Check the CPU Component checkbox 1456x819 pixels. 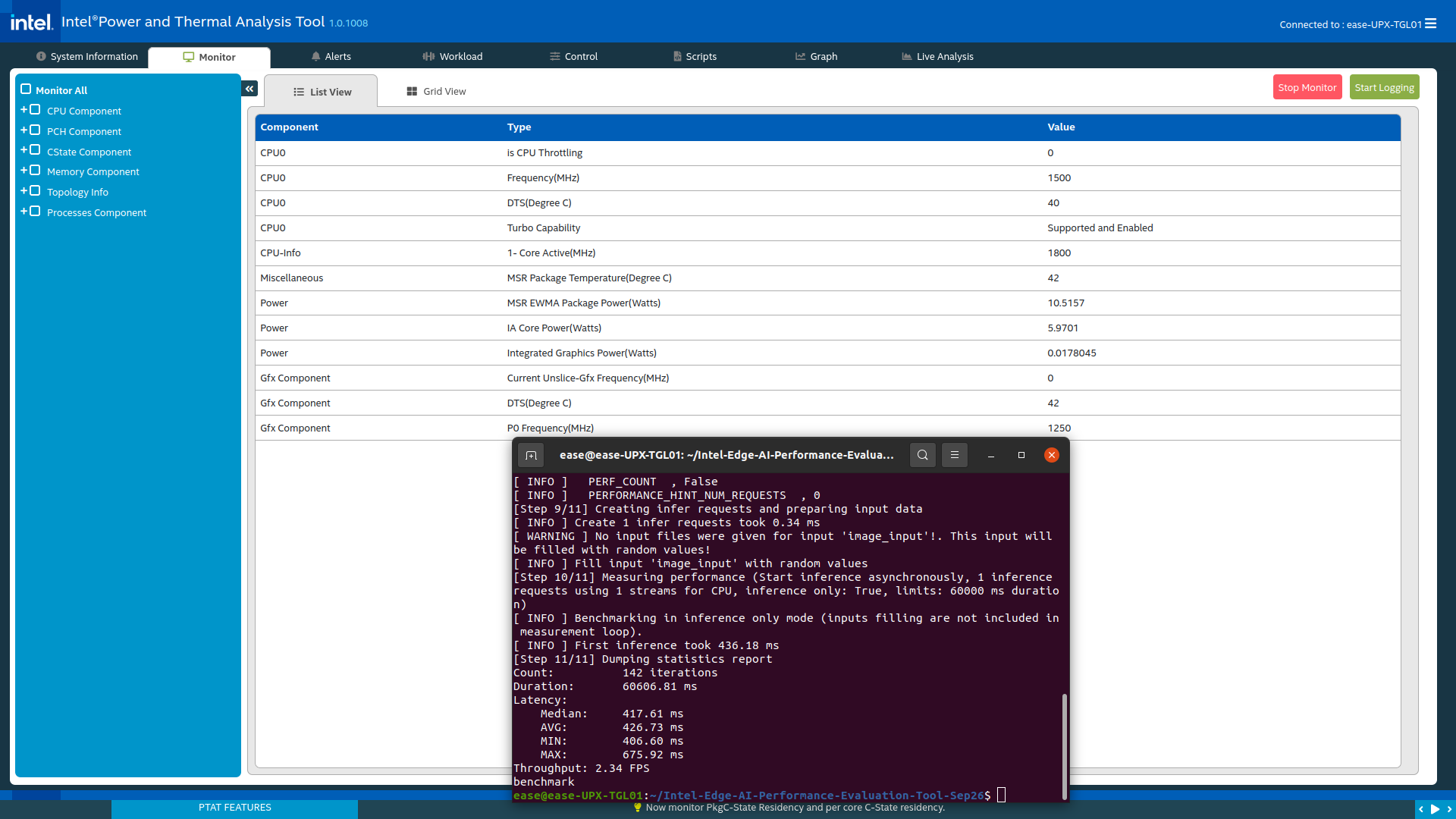[35, 110]
